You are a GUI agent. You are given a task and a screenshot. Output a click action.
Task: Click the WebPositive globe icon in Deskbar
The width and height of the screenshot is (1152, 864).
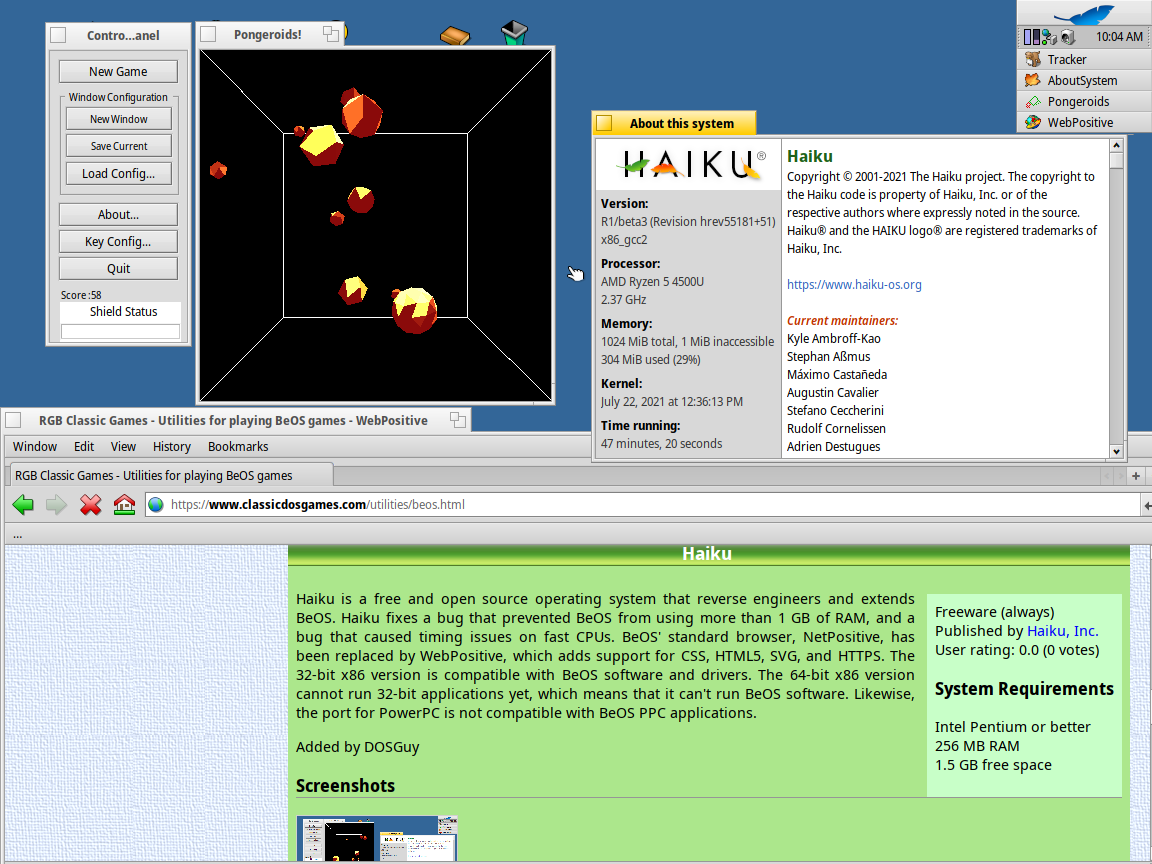pyautogui.click(x=1033, y=123)
